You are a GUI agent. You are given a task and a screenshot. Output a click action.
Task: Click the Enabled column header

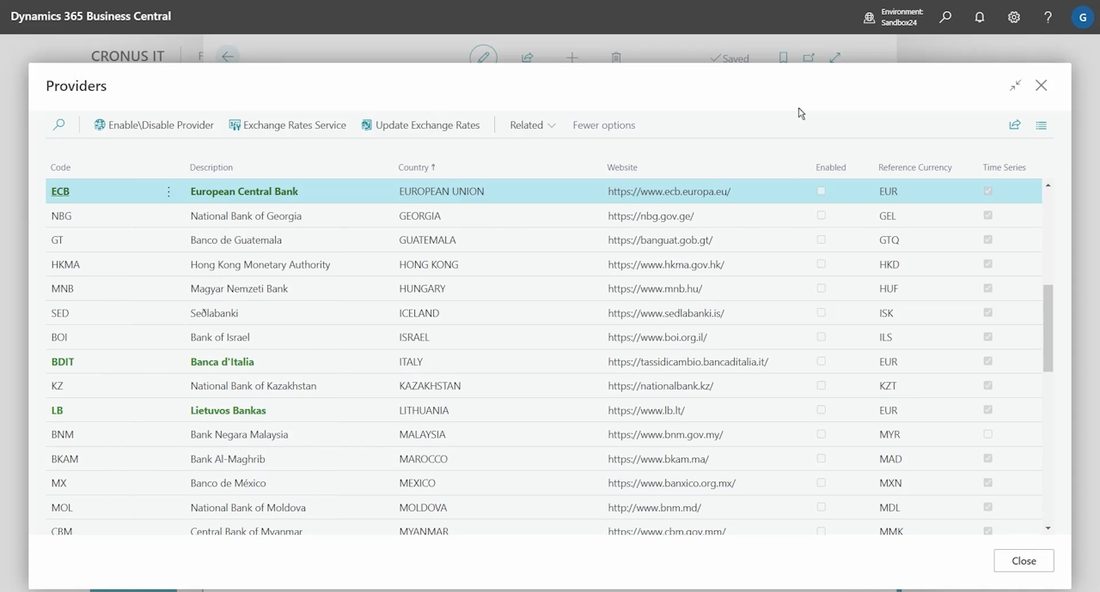[831, 167]
